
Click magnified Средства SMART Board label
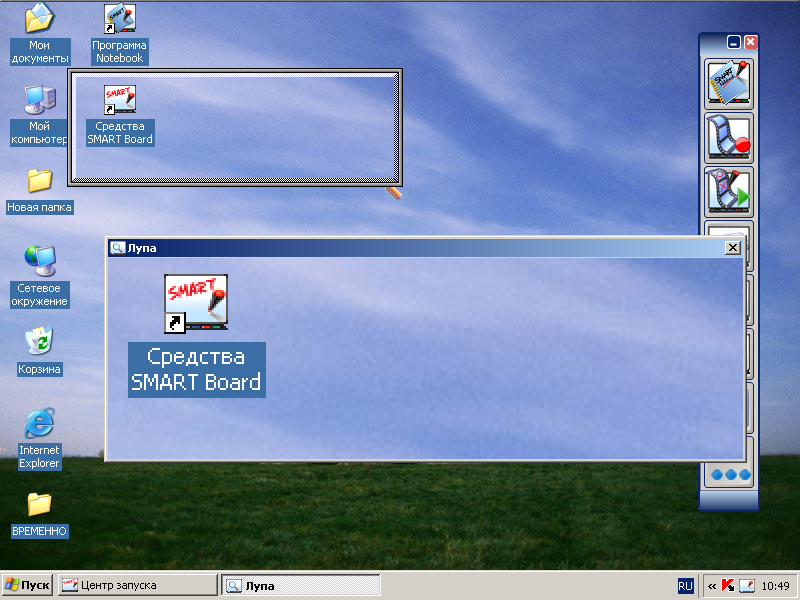tap(196, 369)
